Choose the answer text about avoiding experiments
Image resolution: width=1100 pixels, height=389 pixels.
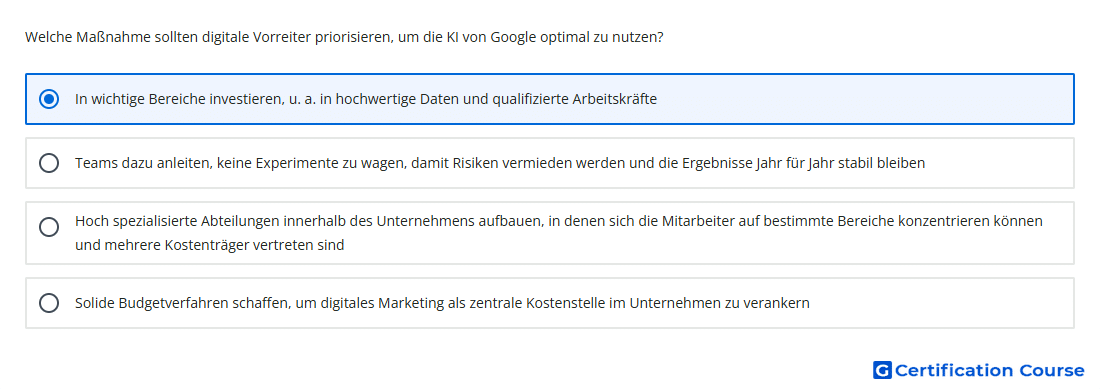pyautogui.click(x=500, y=163)
